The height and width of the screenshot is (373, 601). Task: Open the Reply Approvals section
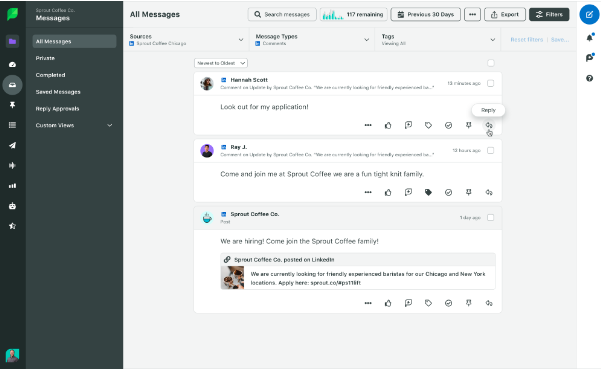pyautogui.click(x=57, y=108)
